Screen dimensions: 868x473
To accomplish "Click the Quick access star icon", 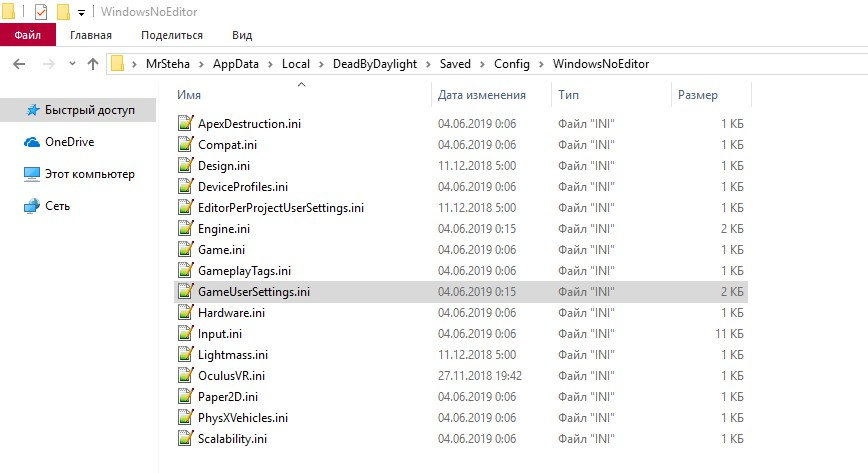I will click(32, 110).
